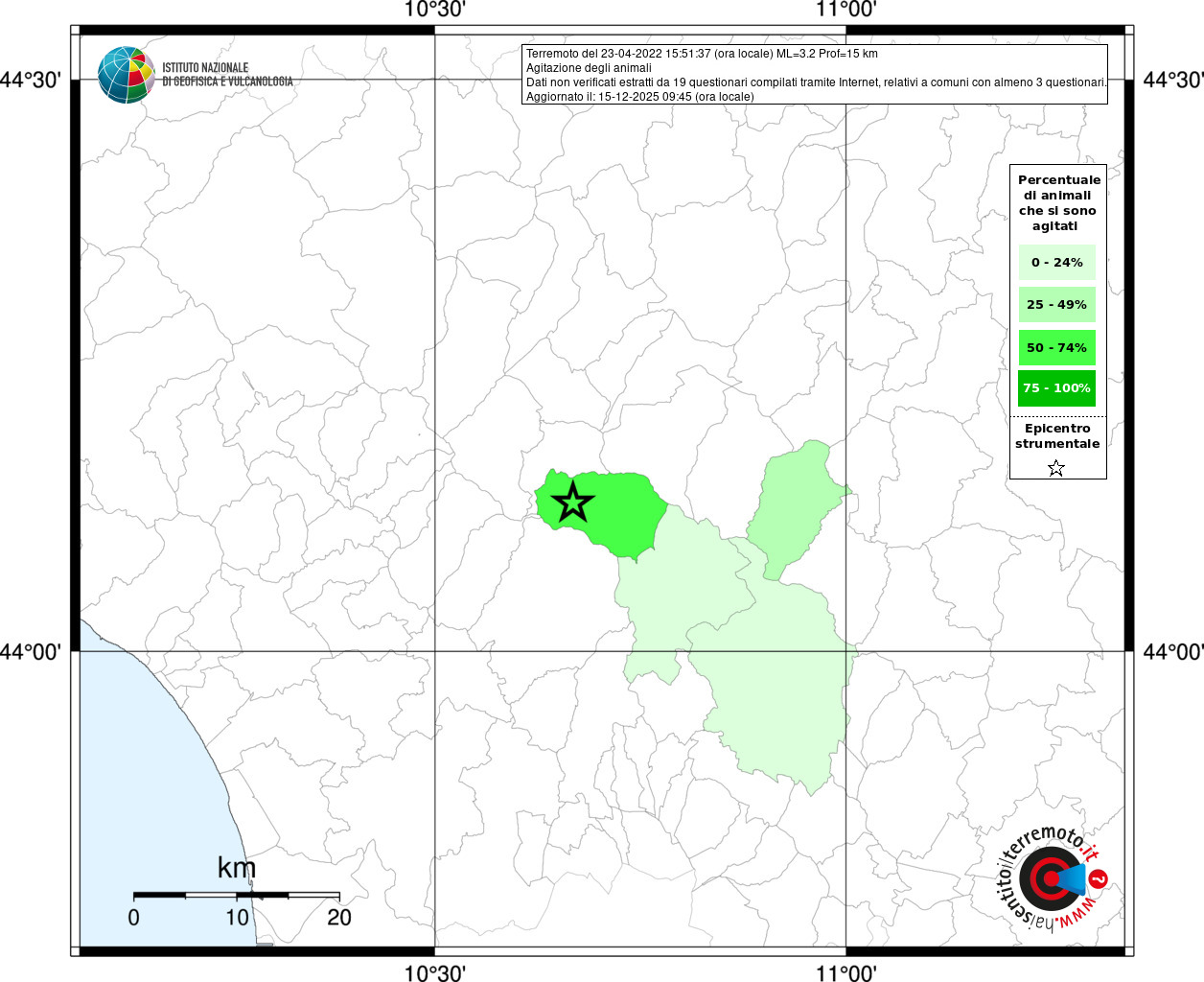This screenshot has width=1204, height=982.
Task: Click the right 44°30' latitude label
Action: pyautogui.click(x=1172, y=80)
